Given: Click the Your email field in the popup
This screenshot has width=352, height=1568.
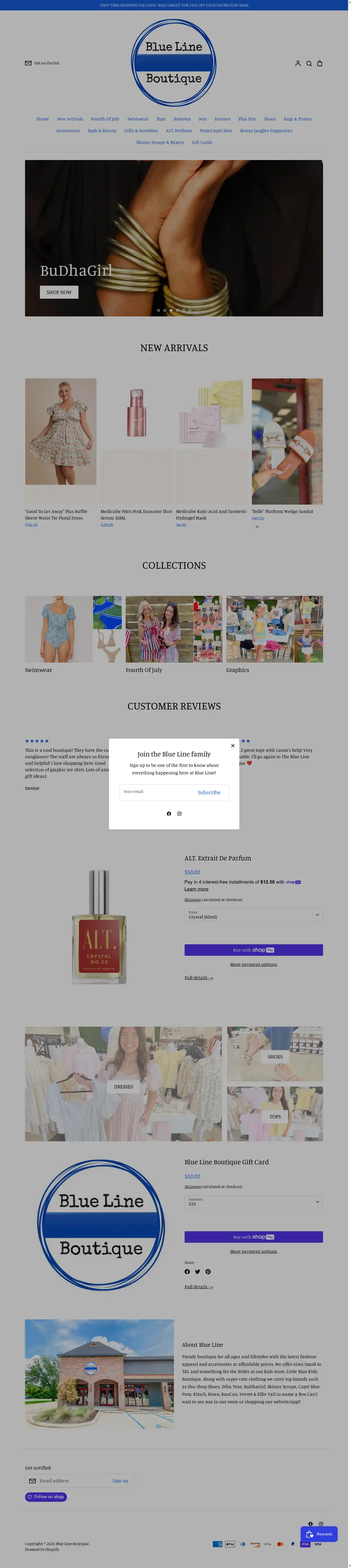Looking at the screenshot, I should pyautogui.click(x=156, y=792).
